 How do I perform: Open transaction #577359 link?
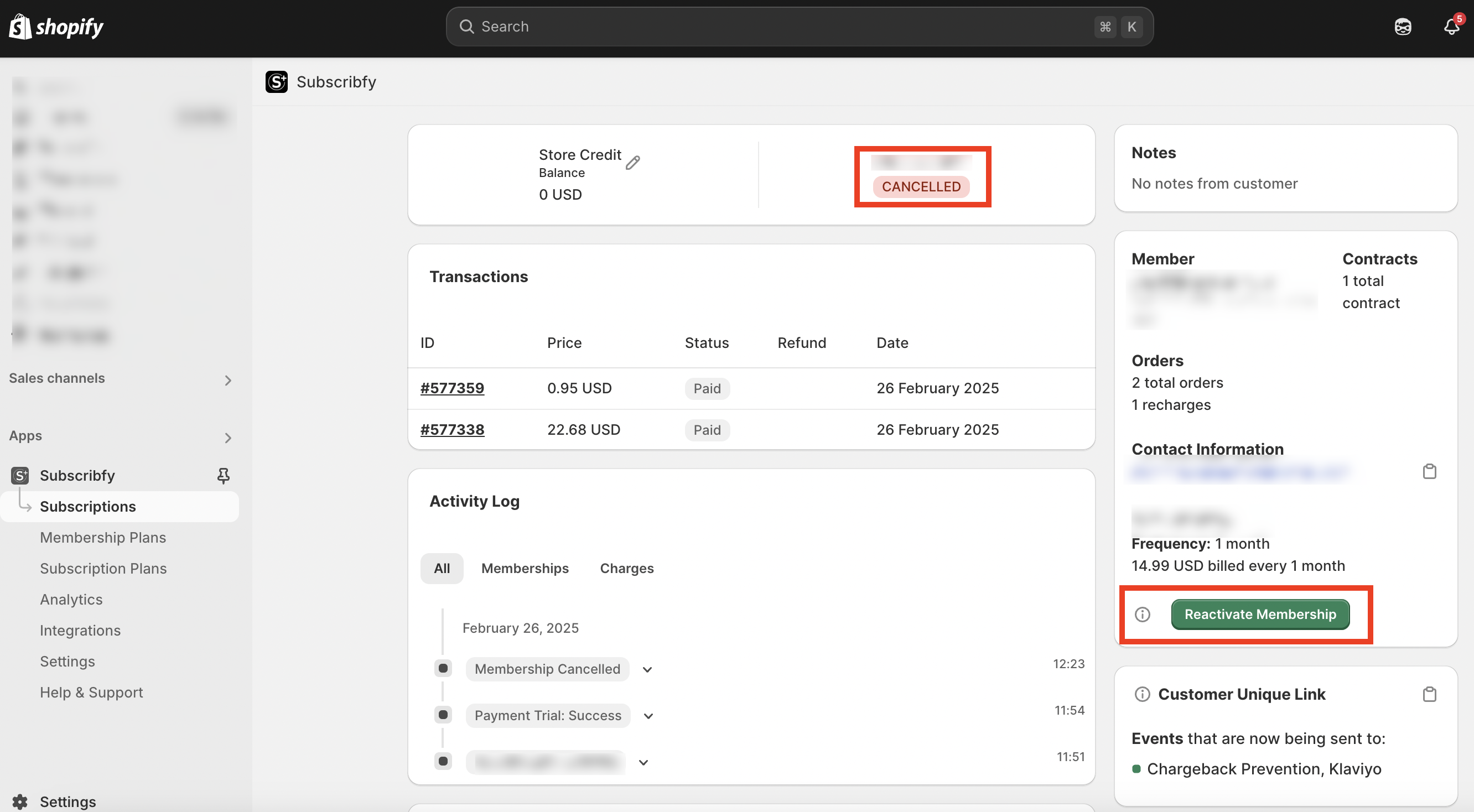coord(452,388)
